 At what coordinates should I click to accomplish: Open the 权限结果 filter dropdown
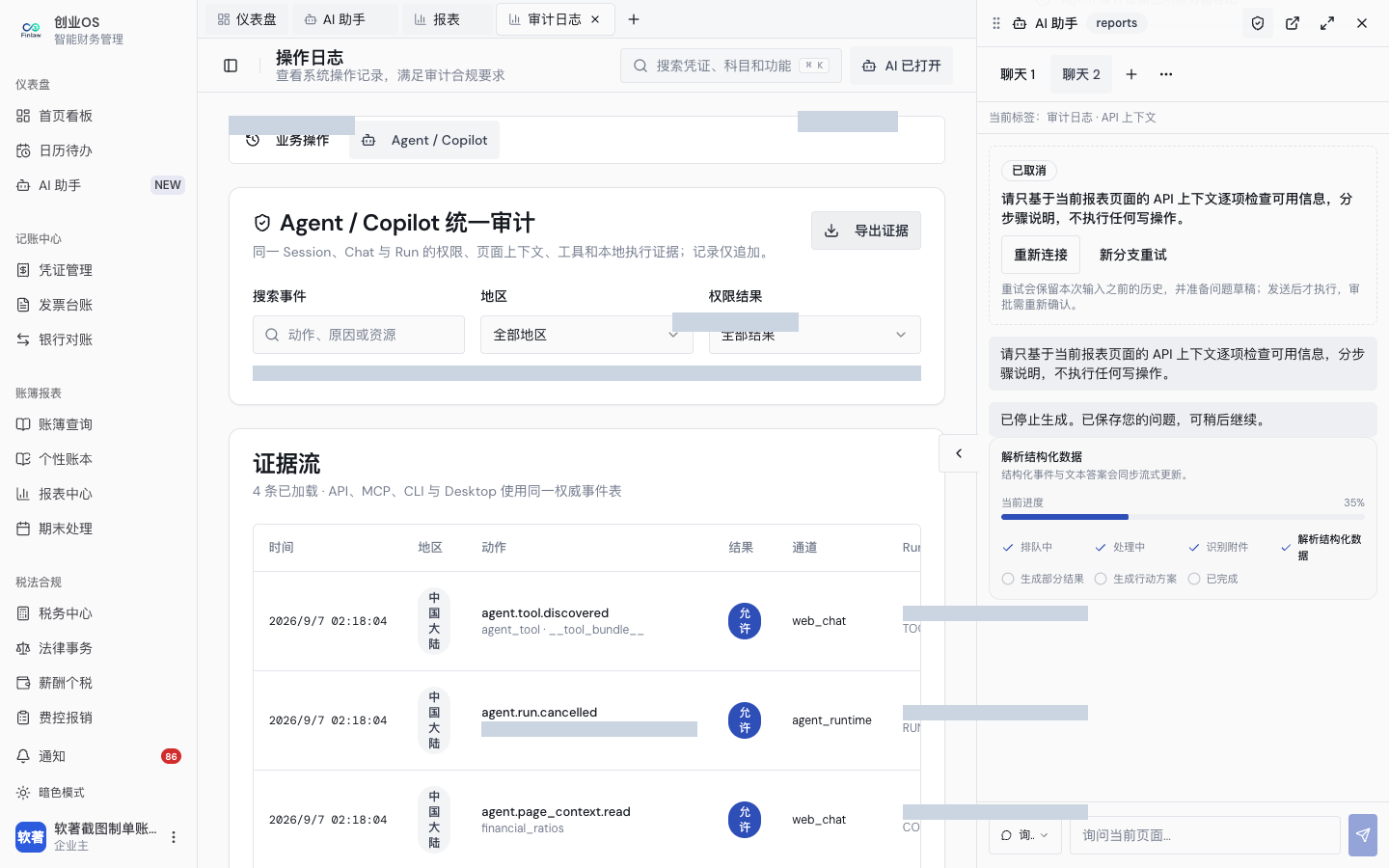point(815,335)
